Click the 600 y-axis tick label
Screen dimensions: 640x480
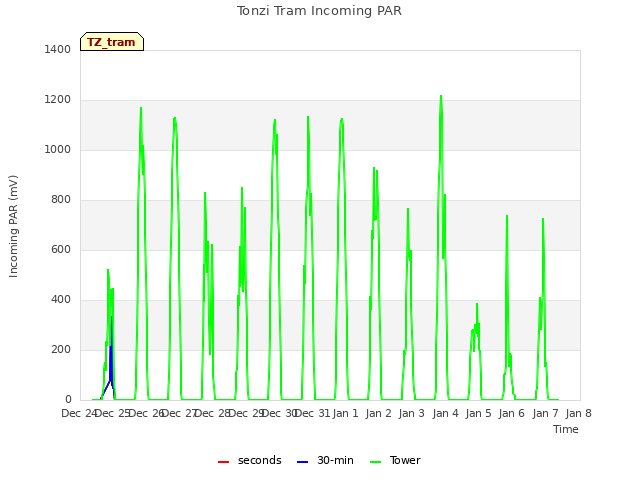click(x=61, y=249)
